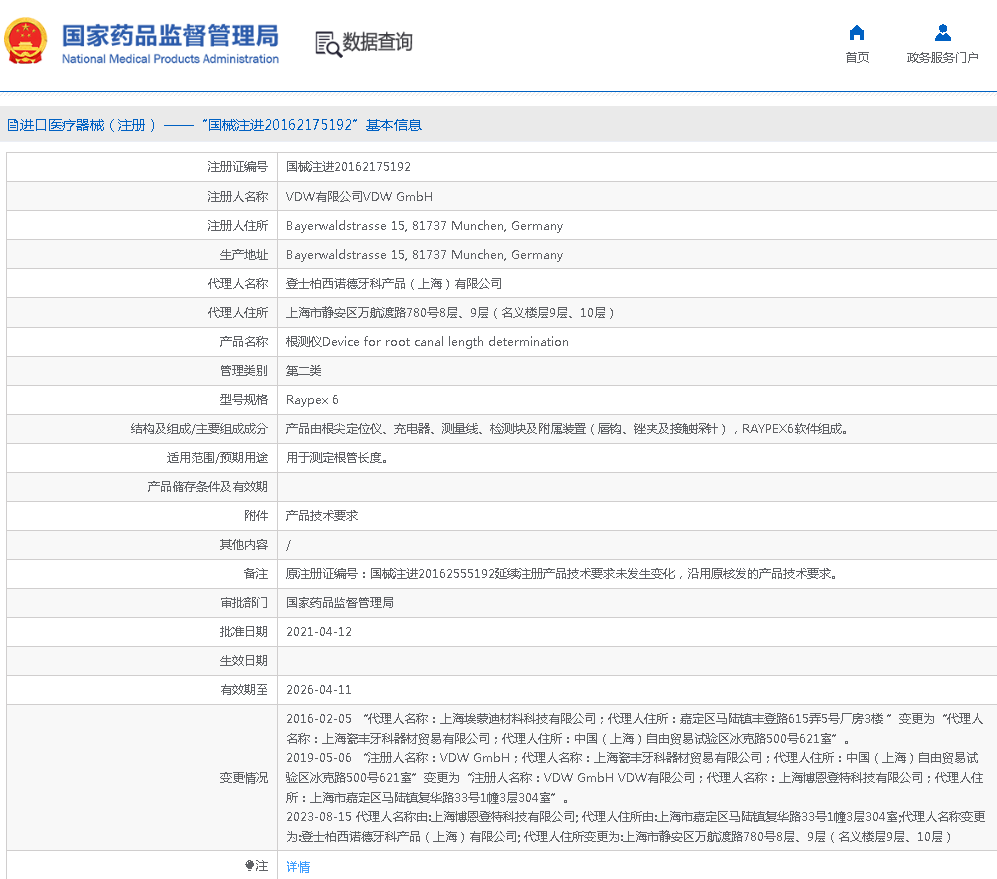
Task: Click the 国家药品监督管理局 site title
Action: pyautogui.click(x=170, y=36)
